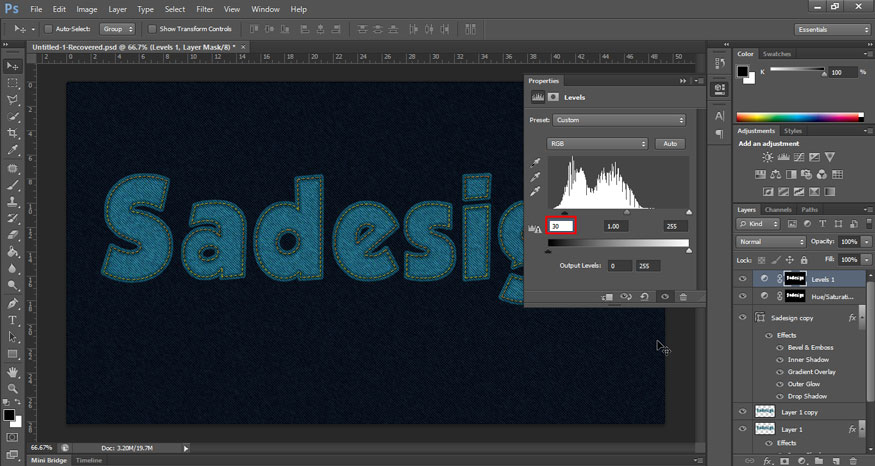Select the Hand tool
This screenshot has height=466, width=875.
coord(12,372)
